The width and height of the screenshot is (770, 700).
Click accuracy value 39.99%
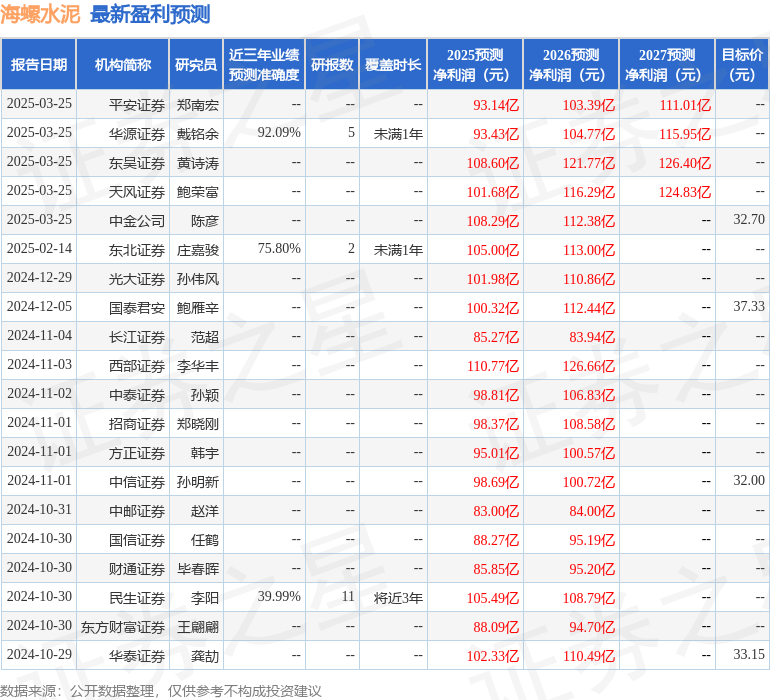pyautogui.click(x=279, y=596)
